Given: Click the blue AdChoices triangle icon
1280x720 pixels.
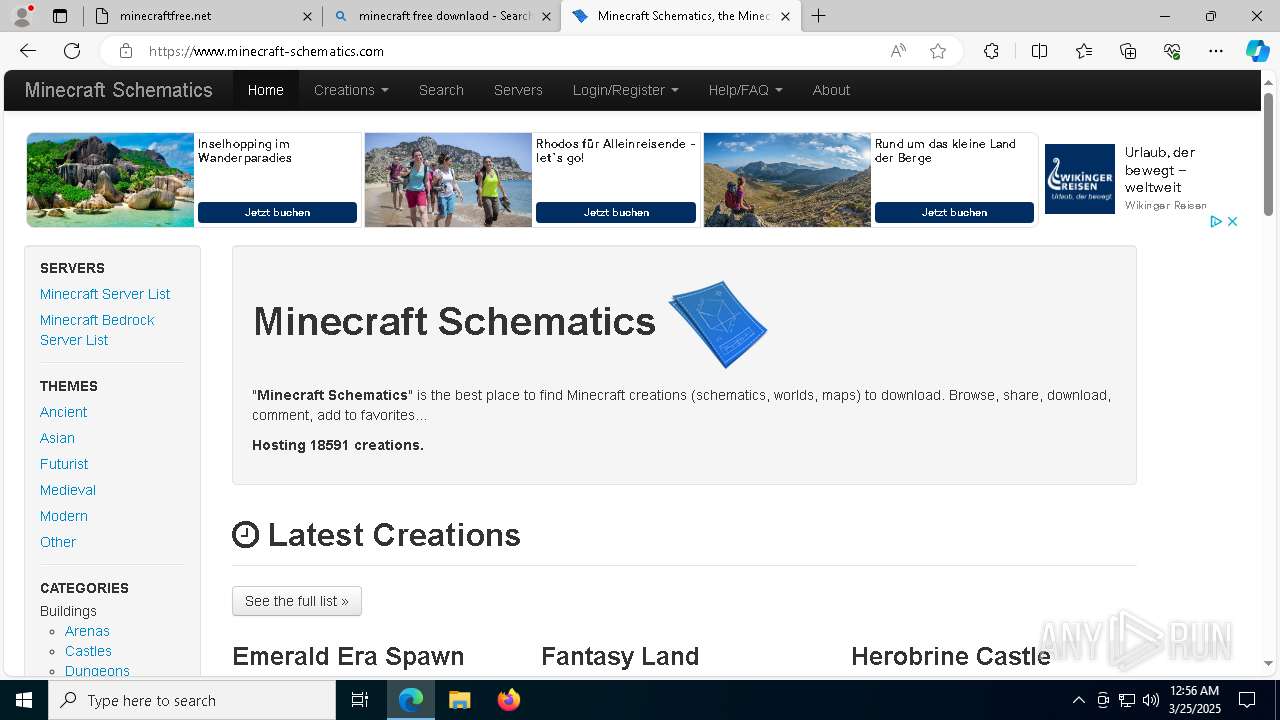Looking at the screenshot, I should [x=1216, y=222].
